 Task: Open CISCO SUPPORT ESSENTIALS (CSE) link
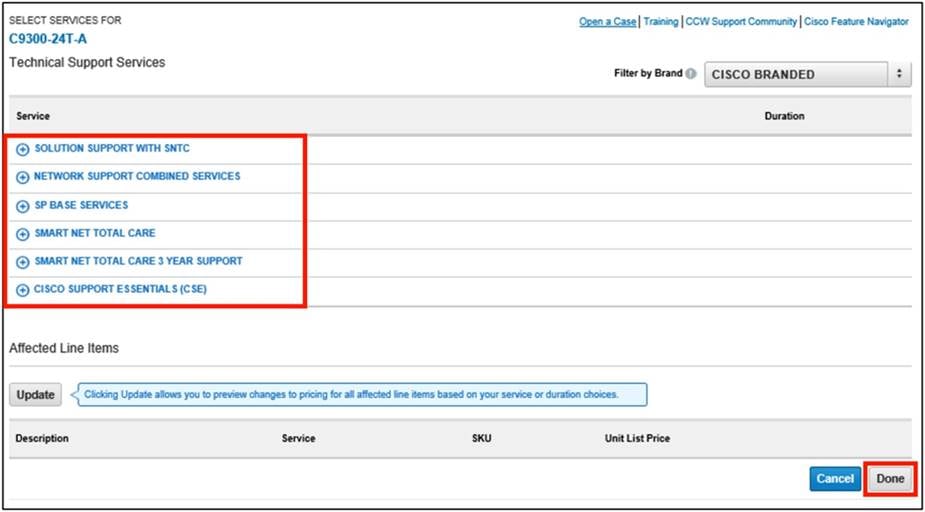(120, 290)
